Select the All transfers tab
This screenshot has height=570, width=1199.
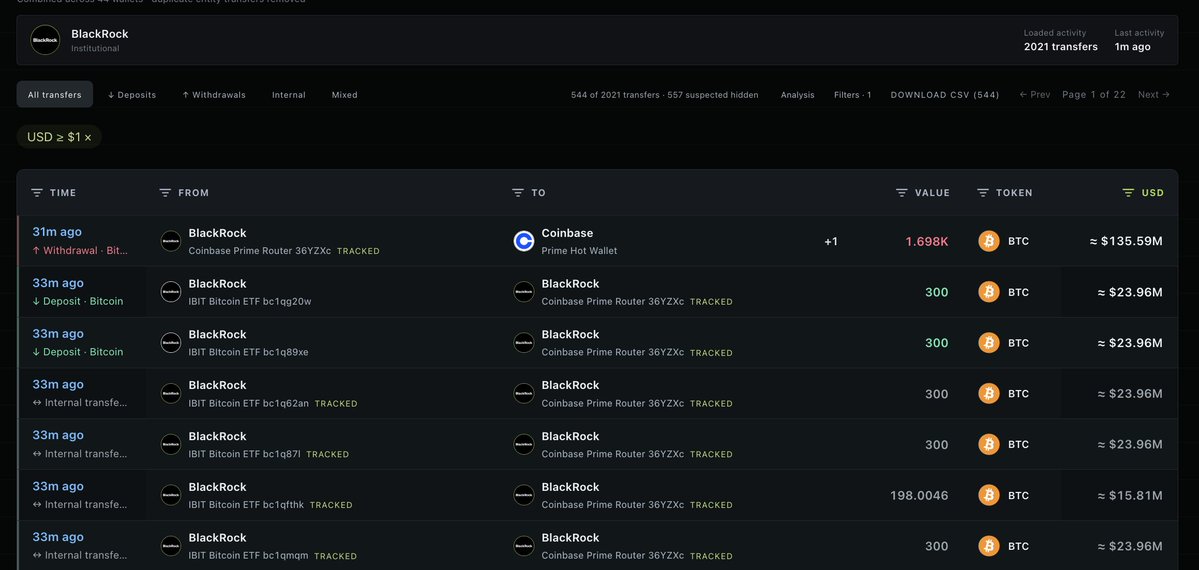tap(55, 95)
